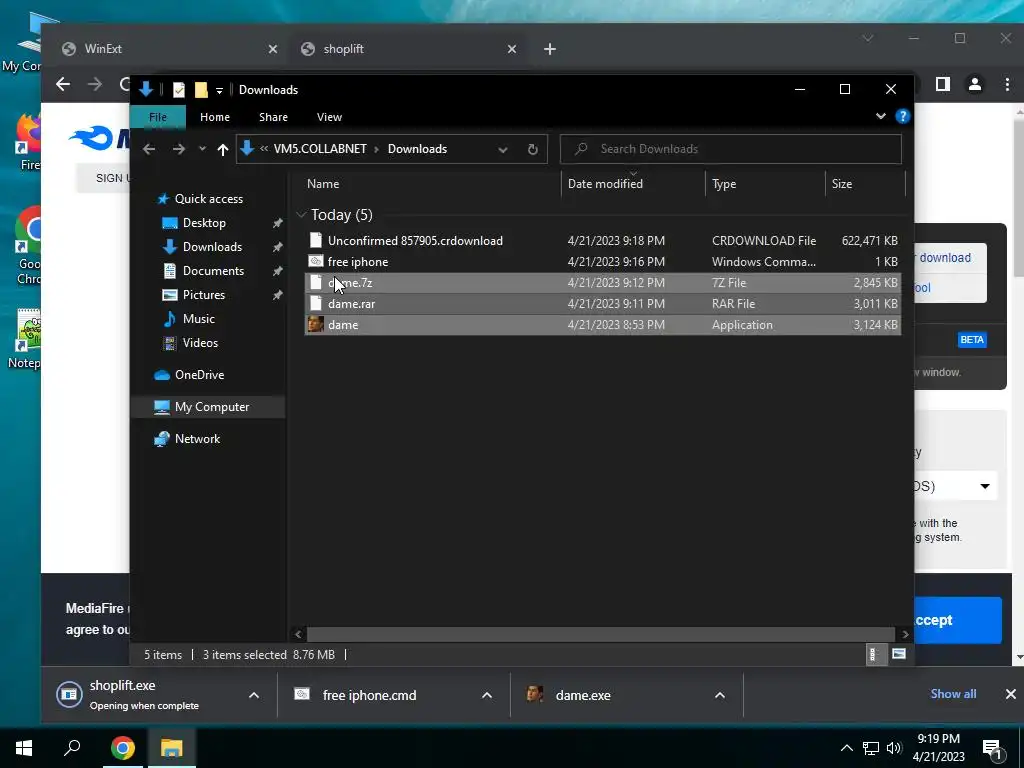This screenshot has width=1024, height=768.
Task: Switch to large icons view layout
Action: pos(899,654)
